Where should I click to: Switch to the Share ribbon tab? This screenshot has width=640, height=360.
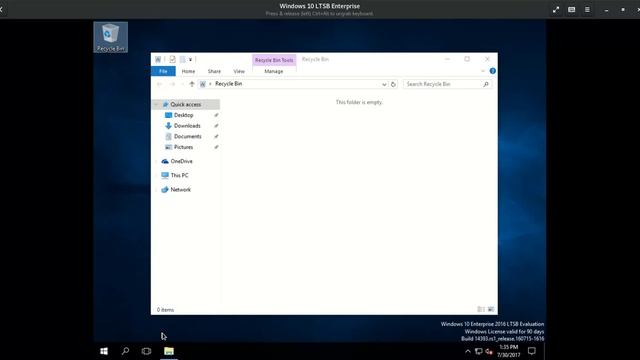[x=214, y=71]
